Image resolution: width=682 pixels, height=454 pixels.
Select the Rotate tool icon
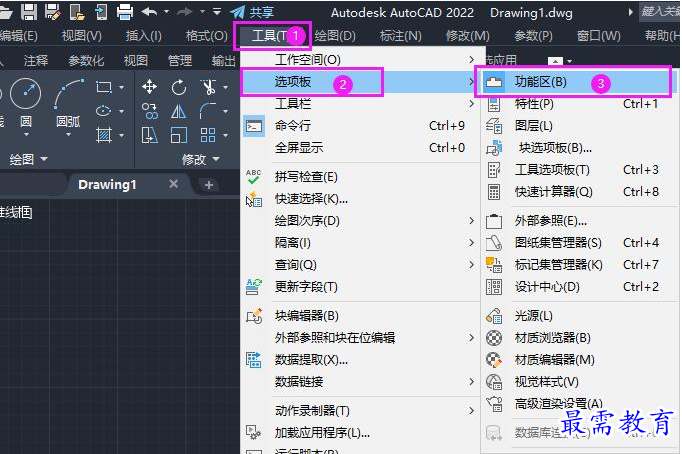(179, 87)
